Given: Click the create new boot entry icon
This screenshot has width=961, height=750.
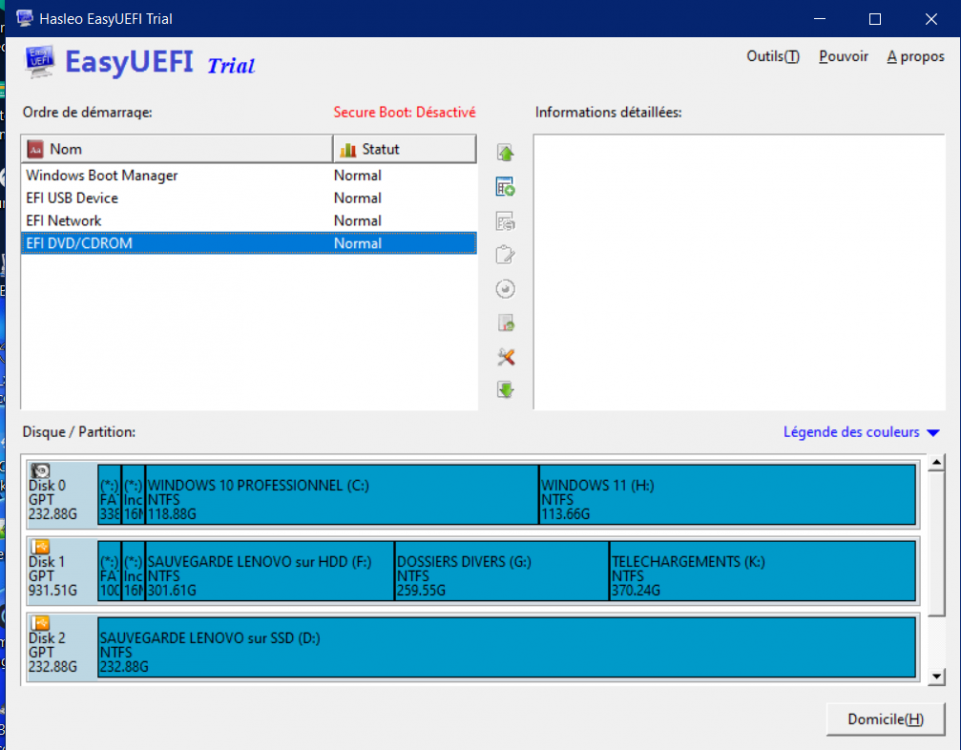Looking at the screenshot, I should coord(505,187).
